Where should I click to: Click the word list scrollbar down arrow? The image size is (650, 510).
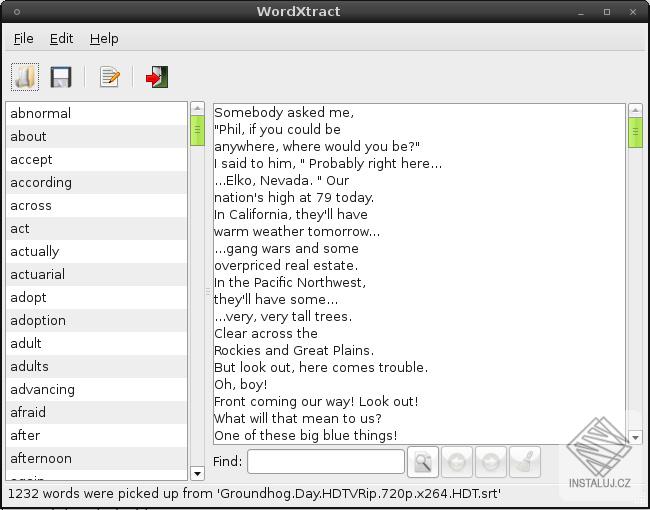click(197, 473)
